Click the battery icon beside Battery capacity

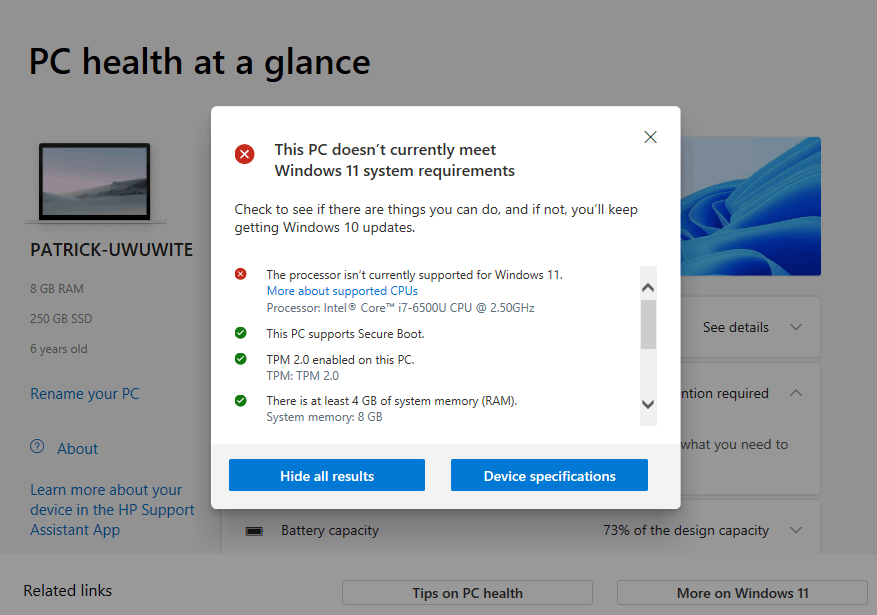click(254, 531)
